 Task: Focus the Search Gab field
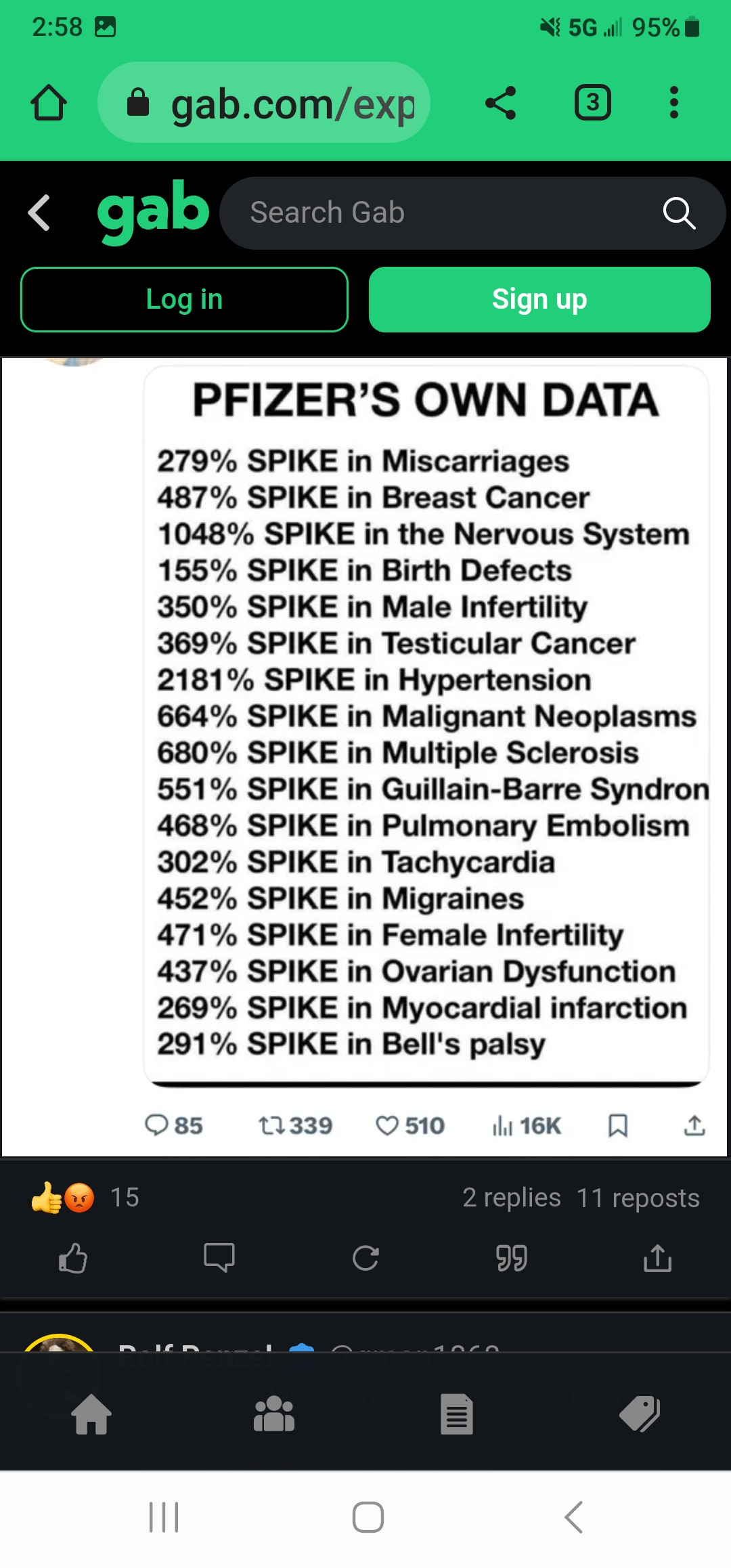(440, 213)
